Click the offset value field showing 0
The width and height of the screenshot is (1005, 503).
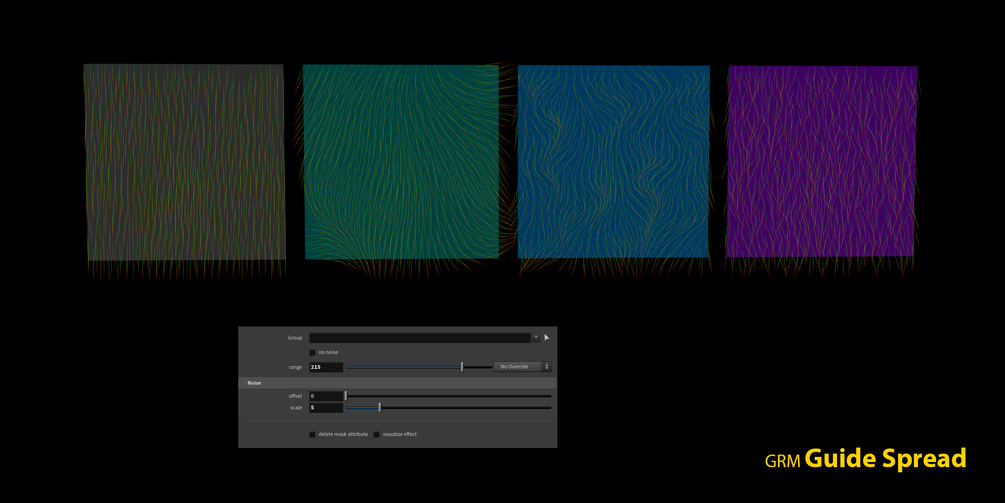pyautogui.click(x=326, y=396)
